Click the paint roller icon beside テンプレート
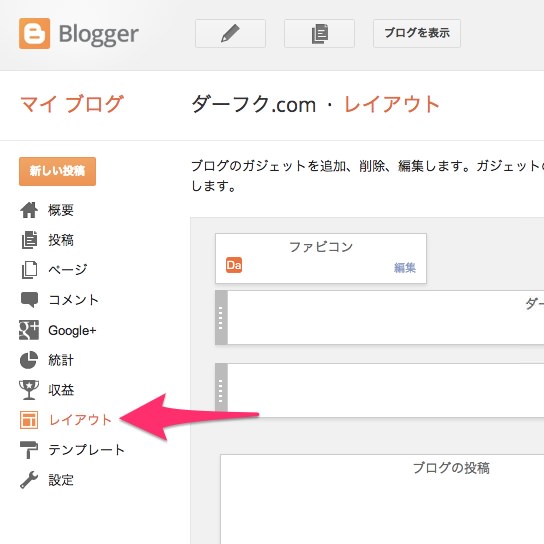Viewport: 544px width, 544px height. coord(29,450)
